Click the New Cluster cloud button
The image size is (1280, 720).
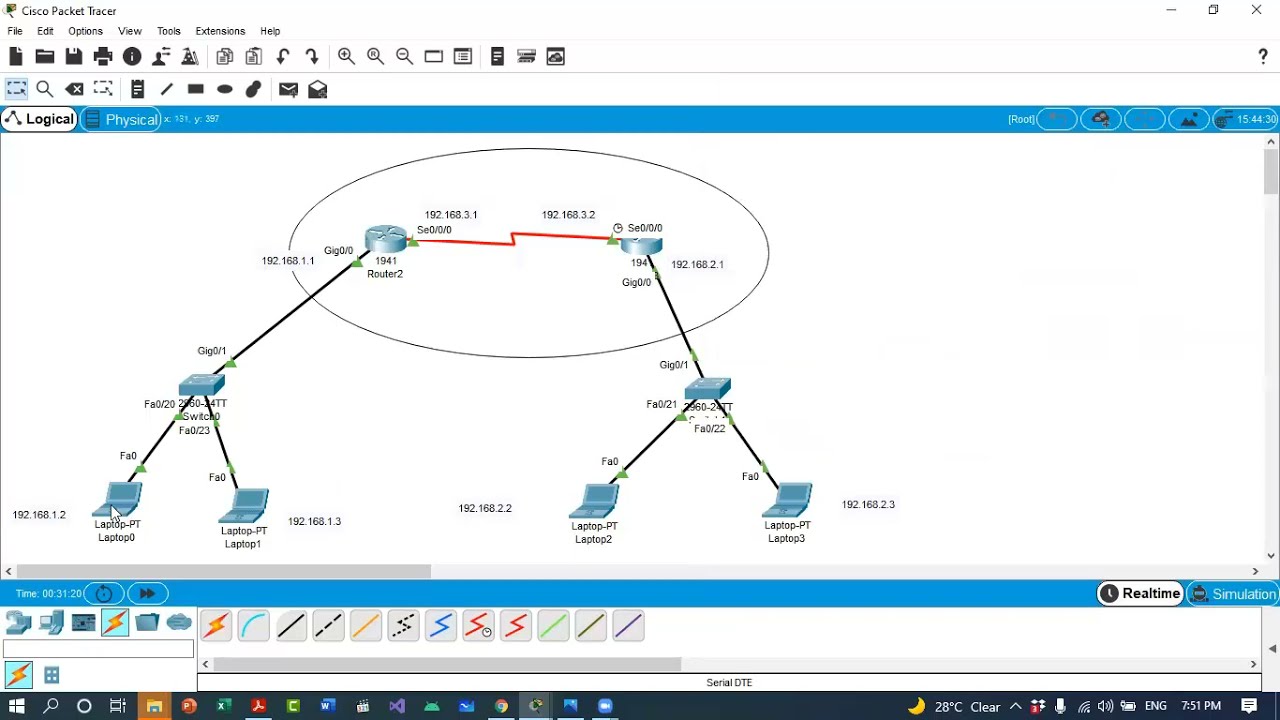click(1101, 119)
